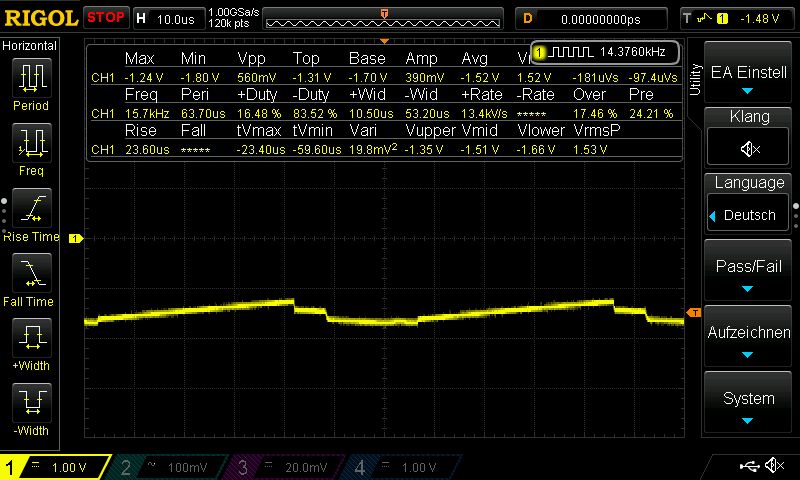Screen dimensions: 800x480
Task: Expand the Pass/Fail submenu
Action: 749,275
